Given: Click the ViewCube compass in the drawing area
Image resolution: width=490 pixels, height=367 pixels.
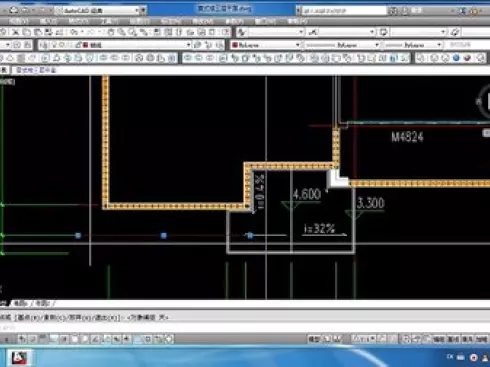Looking at the screenshot, I should click(484, 102).
